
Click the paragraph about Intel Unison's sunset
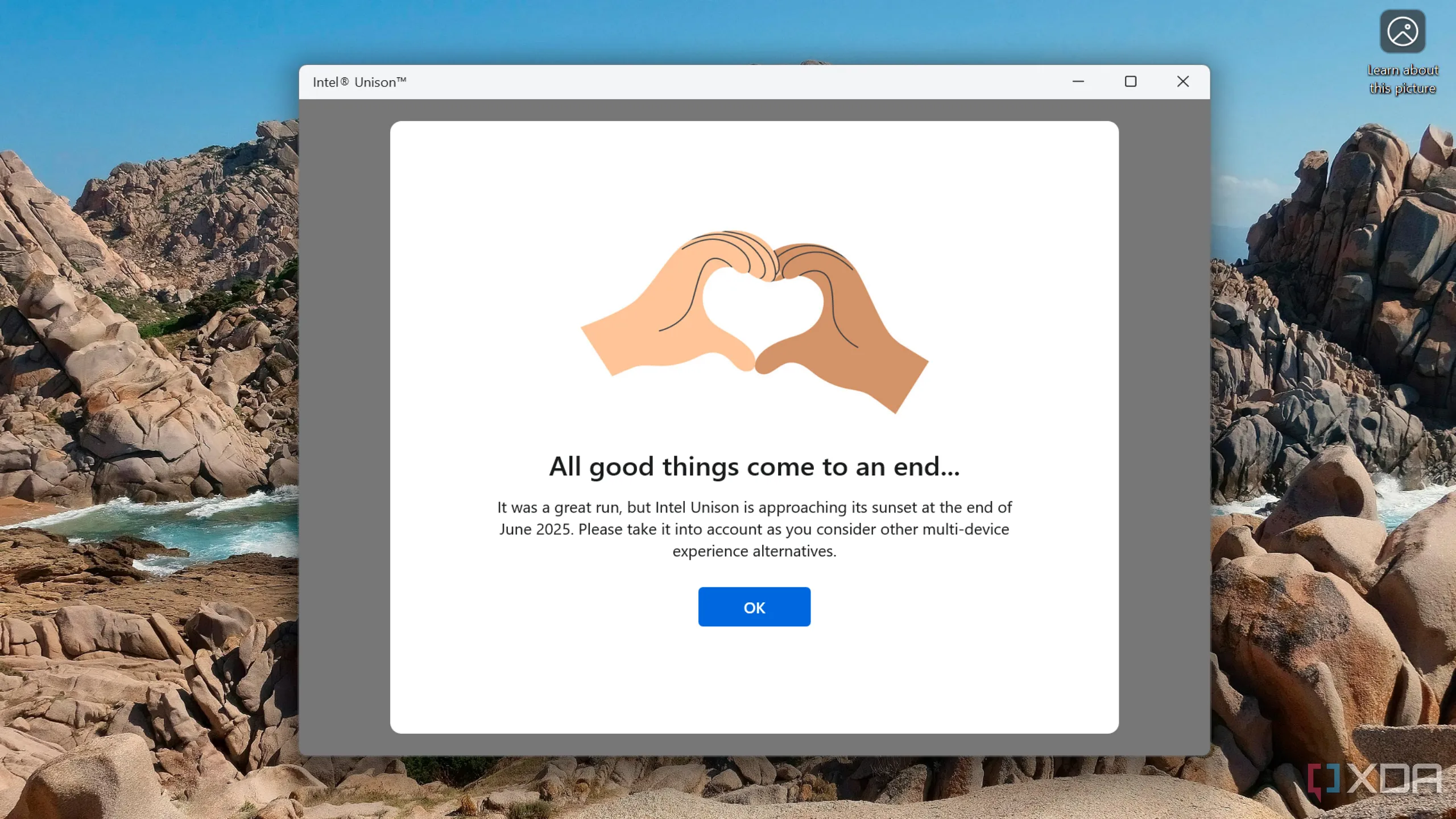coord(754,530)
